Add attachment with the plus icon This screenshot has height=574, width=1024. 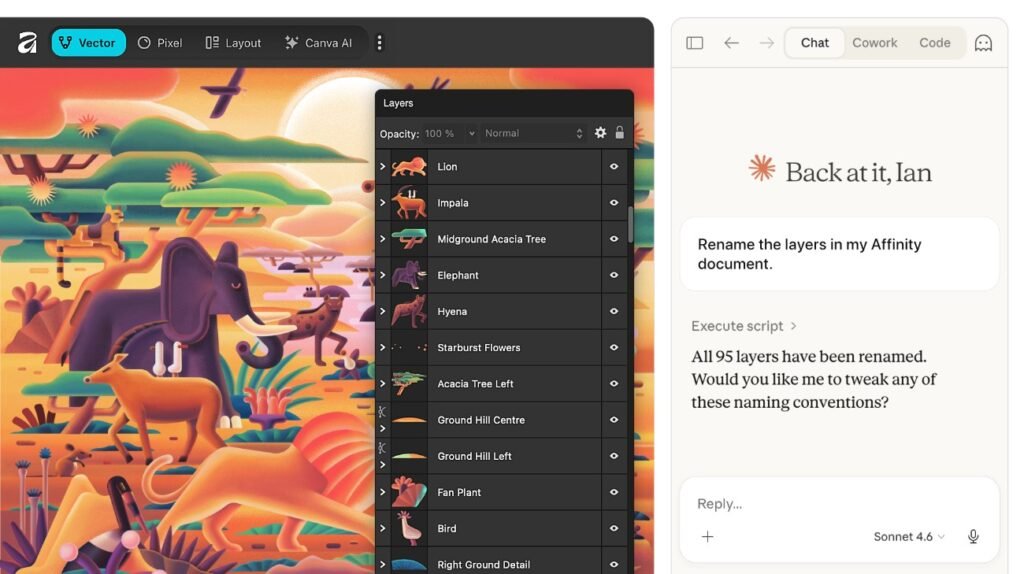pyautogui.click(x=707, y=537)
